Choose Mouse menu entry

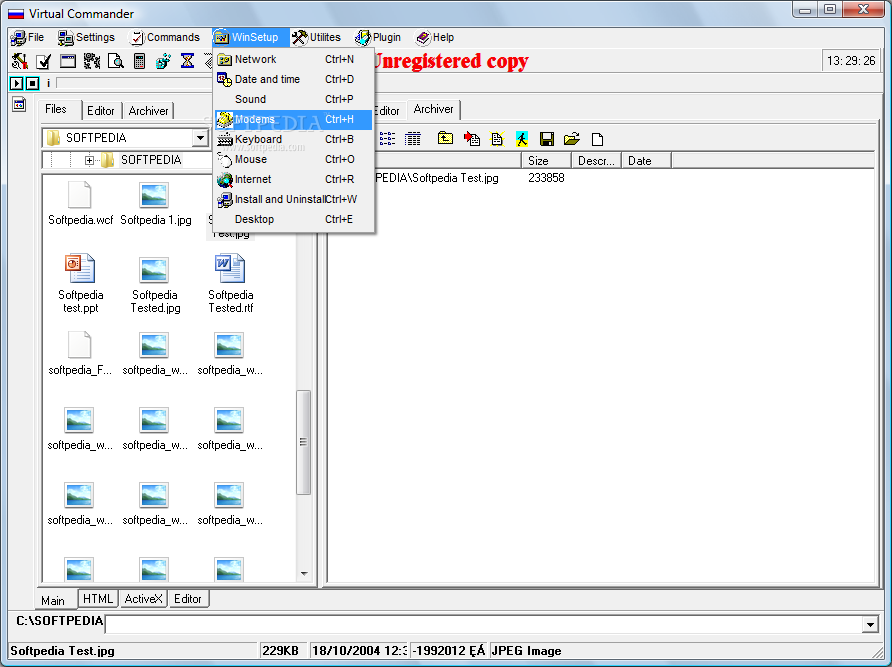click(x=294, y=159)
